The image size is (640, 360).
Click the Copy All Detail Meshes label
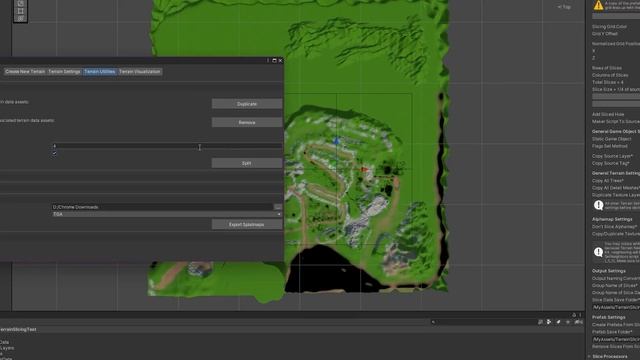click(616, 188)
